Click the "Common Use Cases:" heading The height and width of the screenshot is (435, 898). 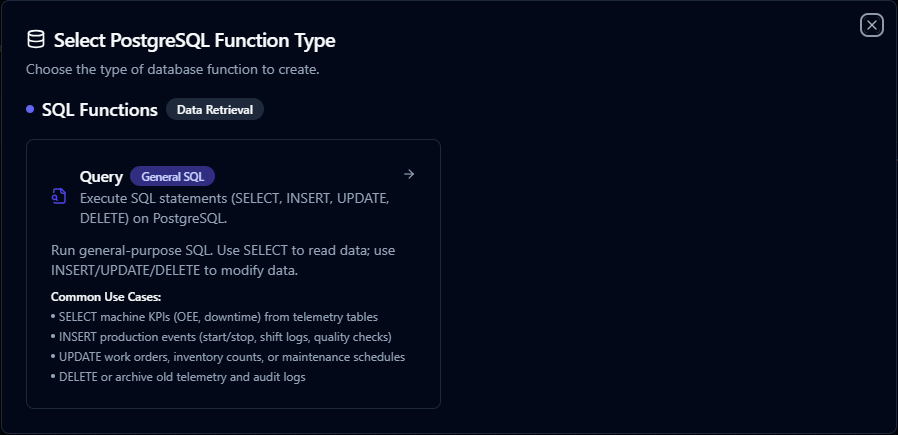(x=105, y=297)
